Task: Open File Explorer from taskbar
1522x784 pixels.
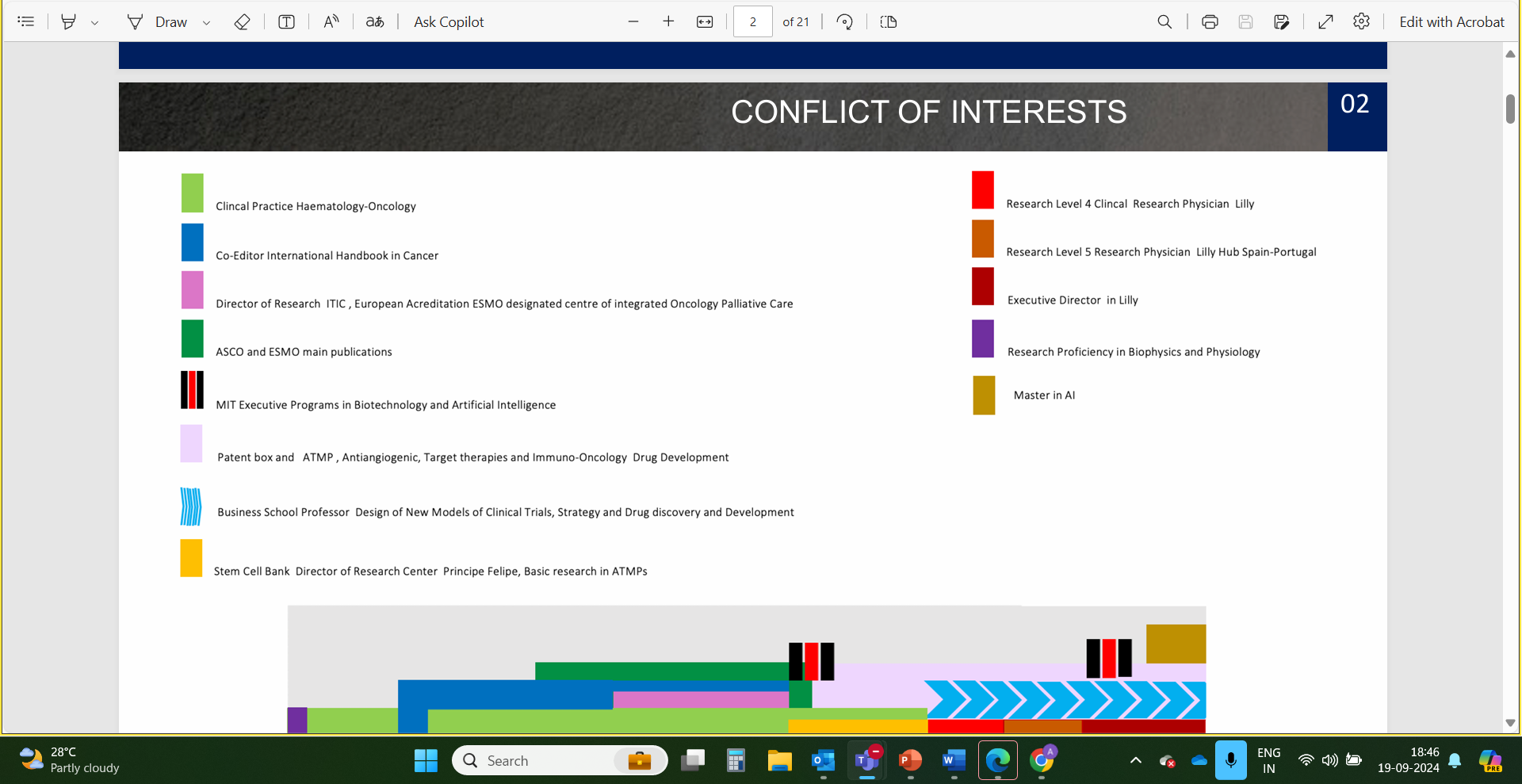Action: coord(780,761)
